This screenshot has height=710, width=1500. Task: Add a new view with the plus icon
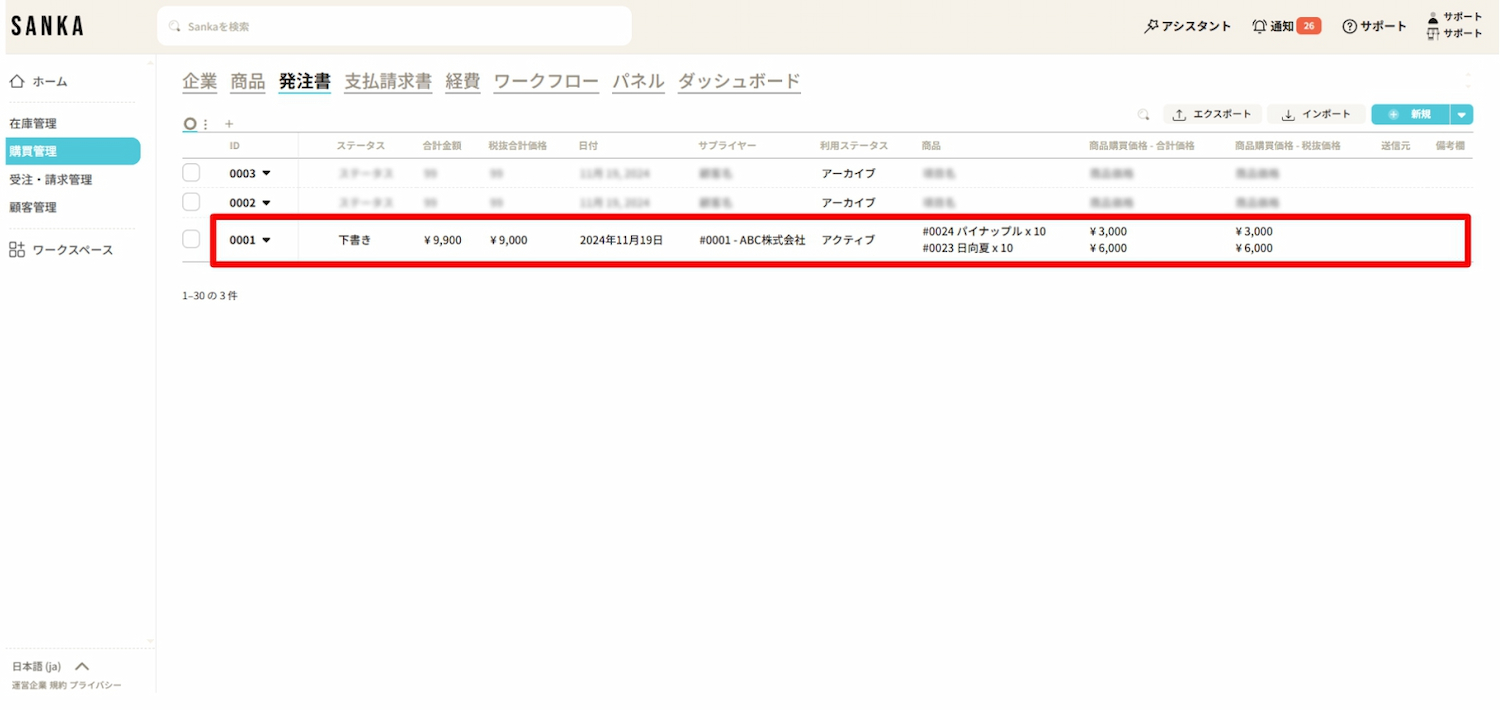pyautogui.click(x=229, y=124)
